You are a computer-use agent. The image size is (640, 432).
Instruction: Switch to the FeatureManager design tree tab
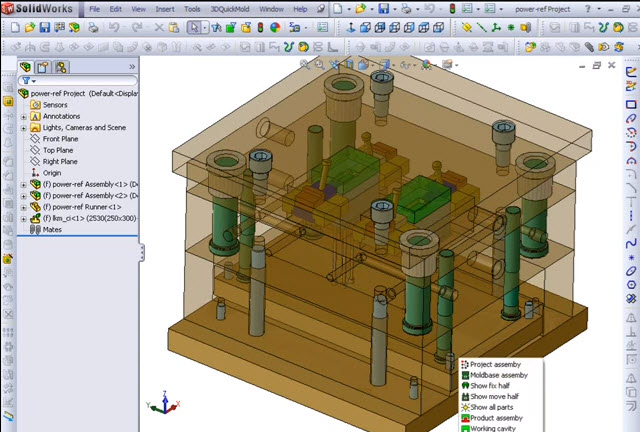click(26, 67)
